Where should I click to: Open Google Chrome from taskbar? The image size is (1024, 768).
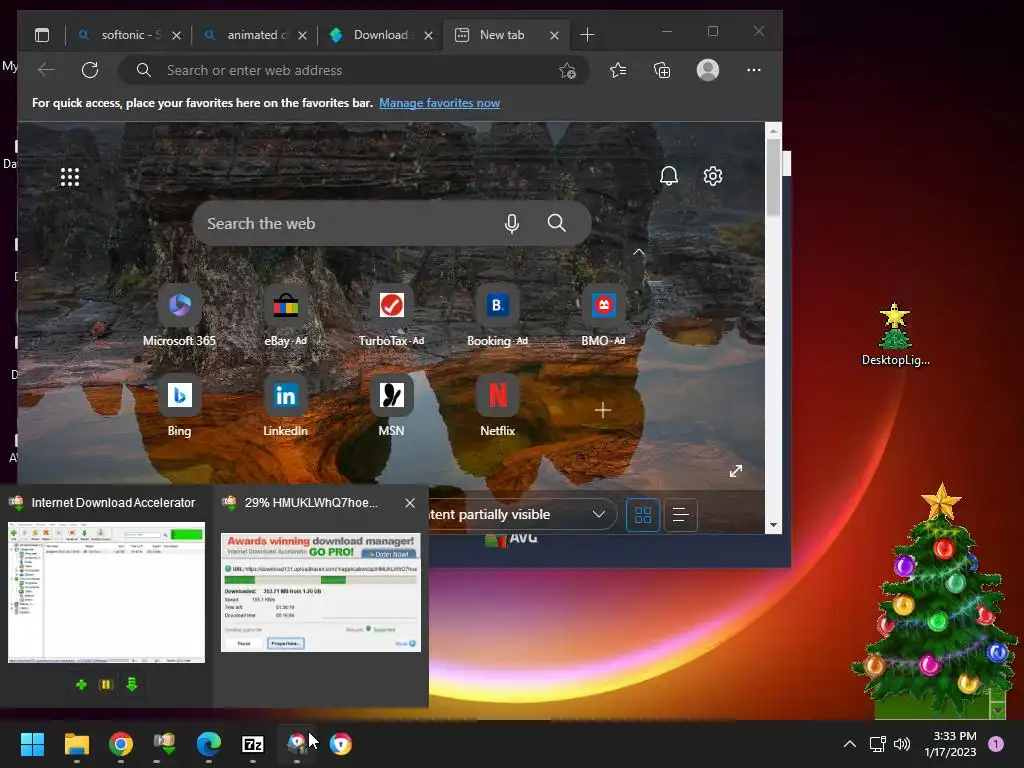click(x=121, y=744)
